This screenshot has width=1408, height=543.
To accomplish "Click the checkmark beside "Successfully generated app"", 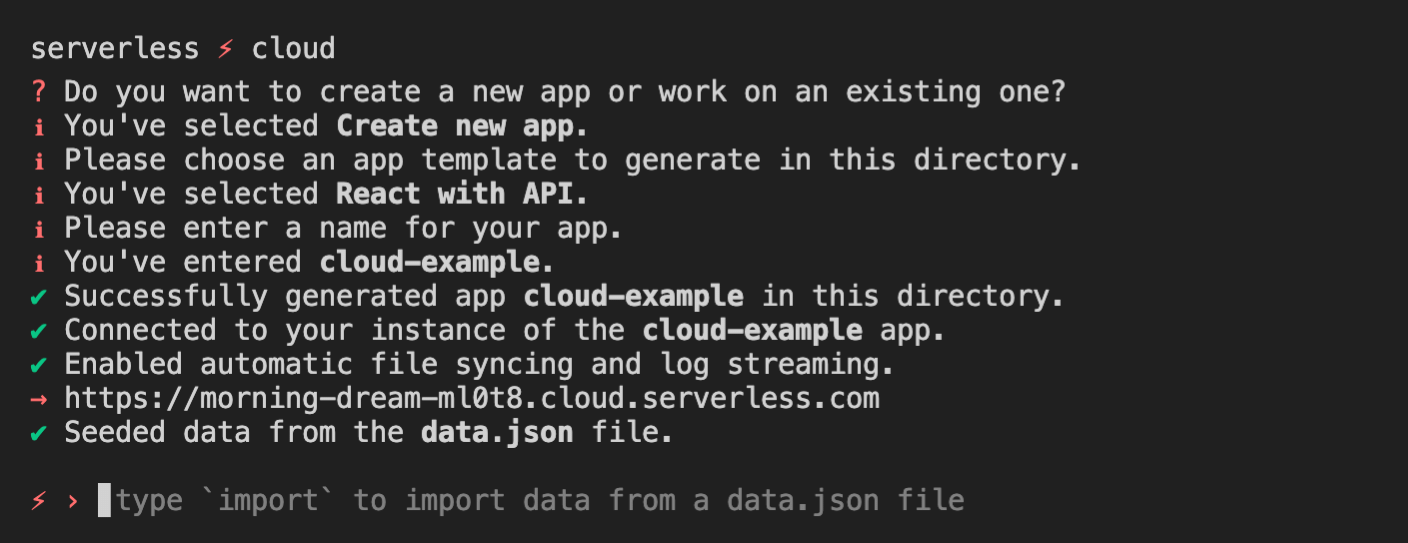I will 39,297.
